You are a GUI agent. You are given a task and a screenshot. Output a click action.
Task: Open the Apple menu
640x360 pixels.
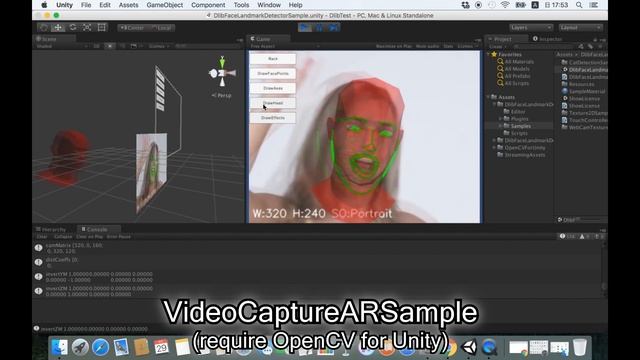[x=44, y=5]
